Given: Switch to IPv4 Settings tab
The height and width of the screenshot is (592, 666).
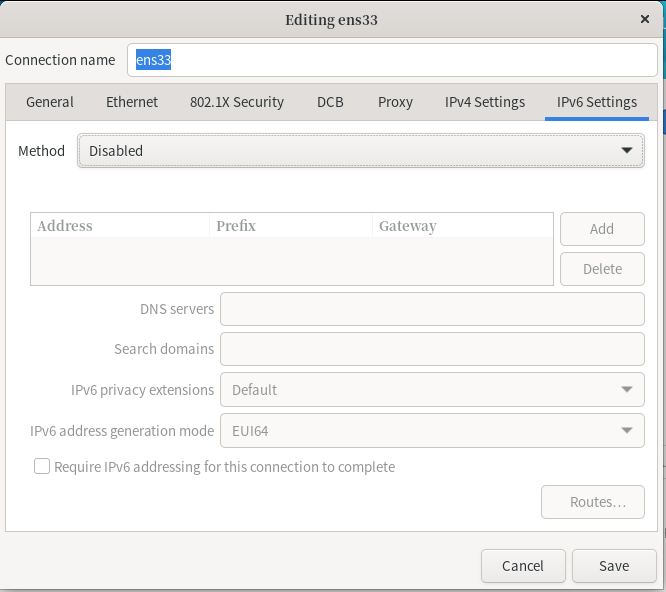Looking at the screenshot, I should [x=485, y=102].
